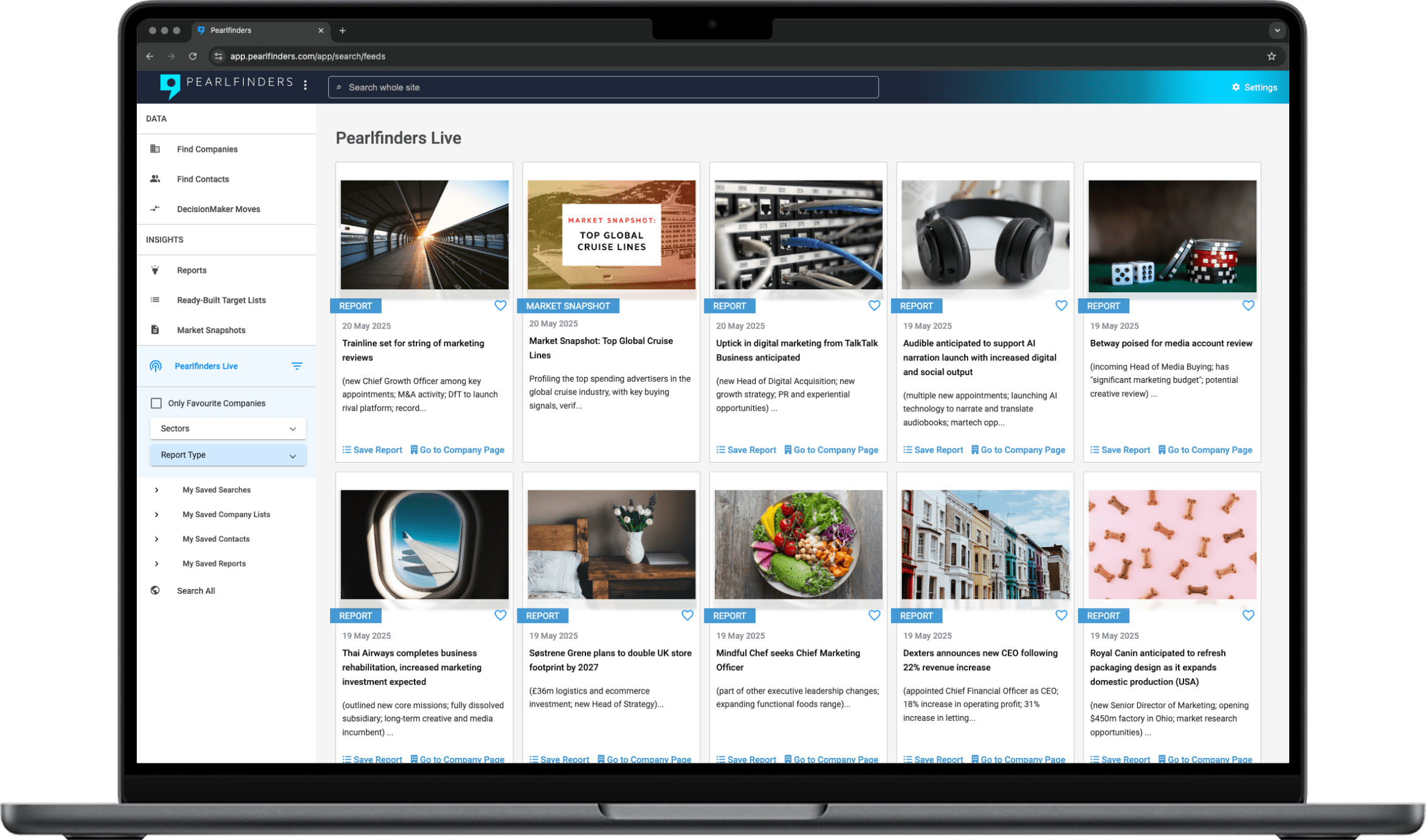Click the Search whole site field
The width and height of the screenshot is (1426, 840).
click(603, 88)
